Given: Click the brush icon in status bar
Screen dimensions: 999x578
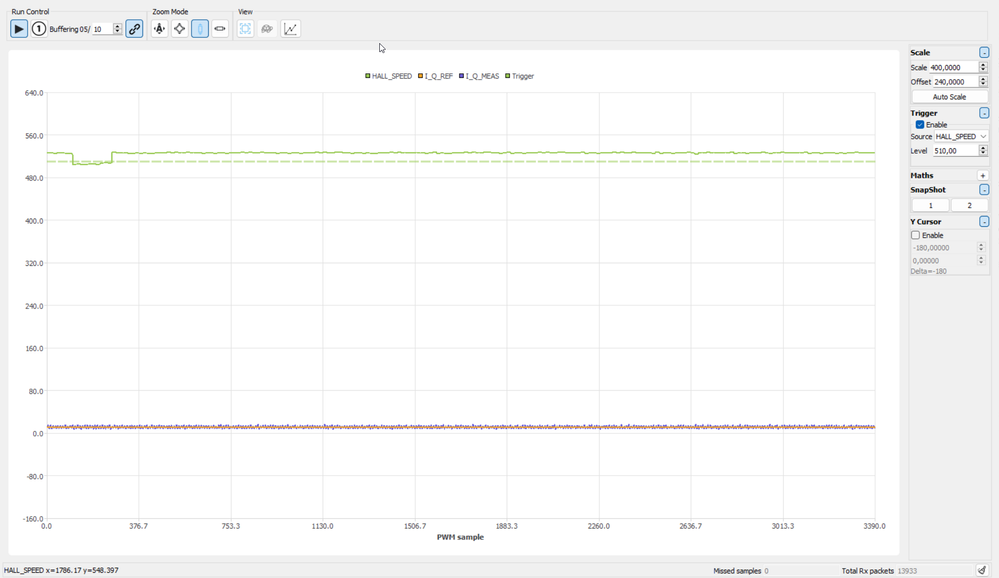Looking at the screenshot, I should pyautogui.click(x=982, y=570).
